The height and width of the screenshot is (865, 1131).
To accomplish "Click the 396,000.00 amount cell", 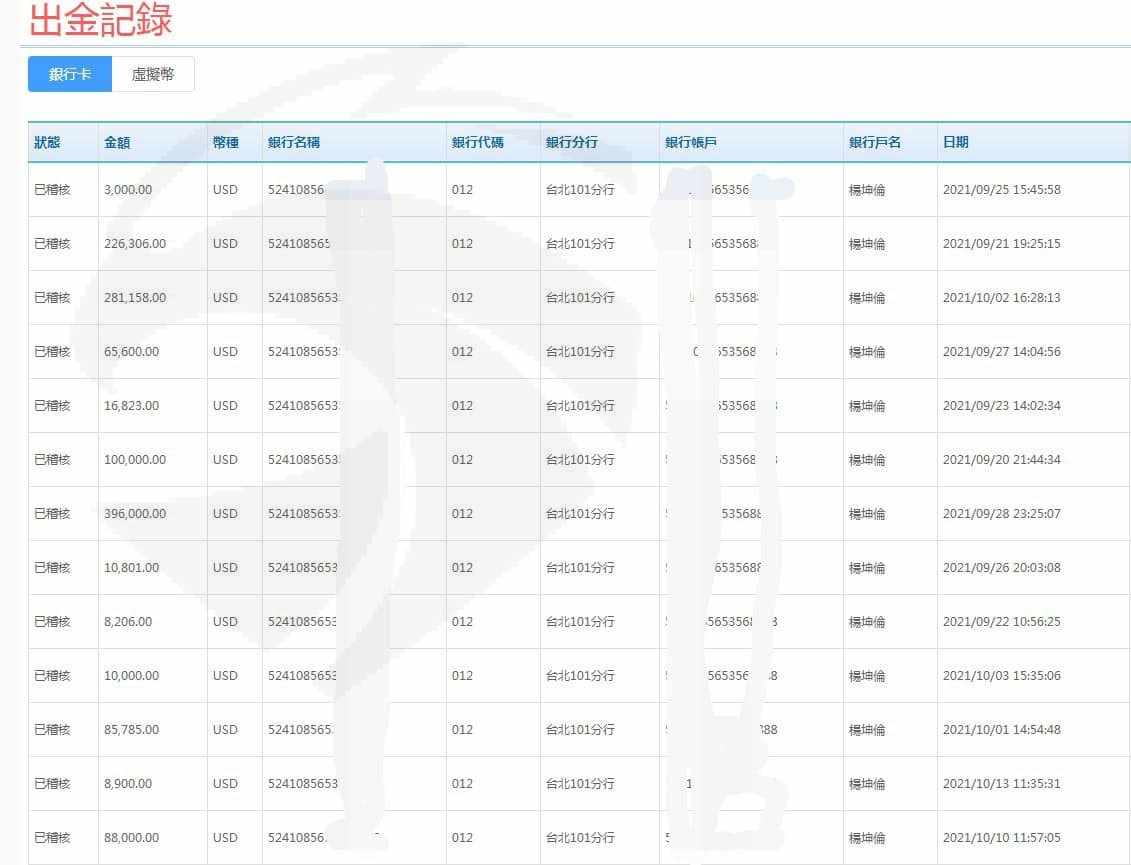I will [135, 514].
